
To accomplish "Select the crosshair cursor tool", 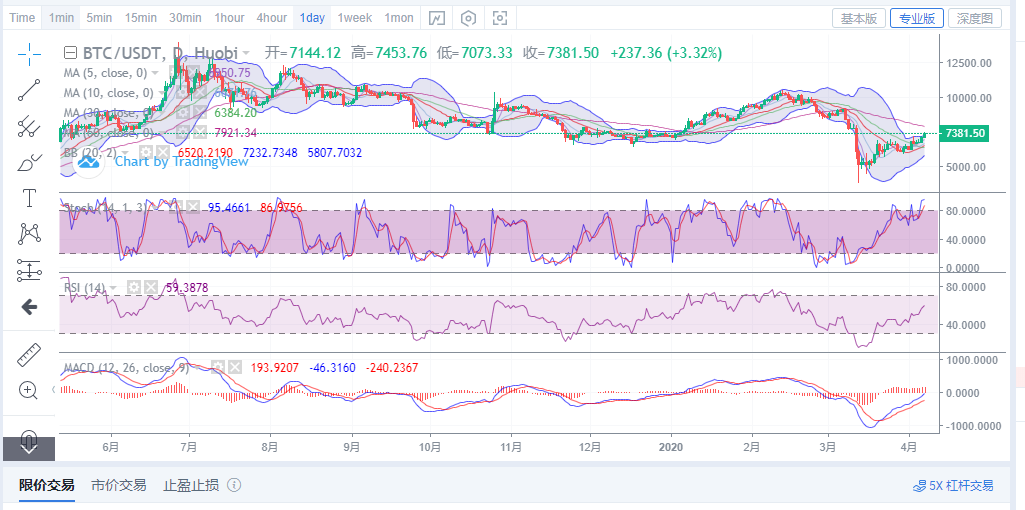I will point(29,53).
